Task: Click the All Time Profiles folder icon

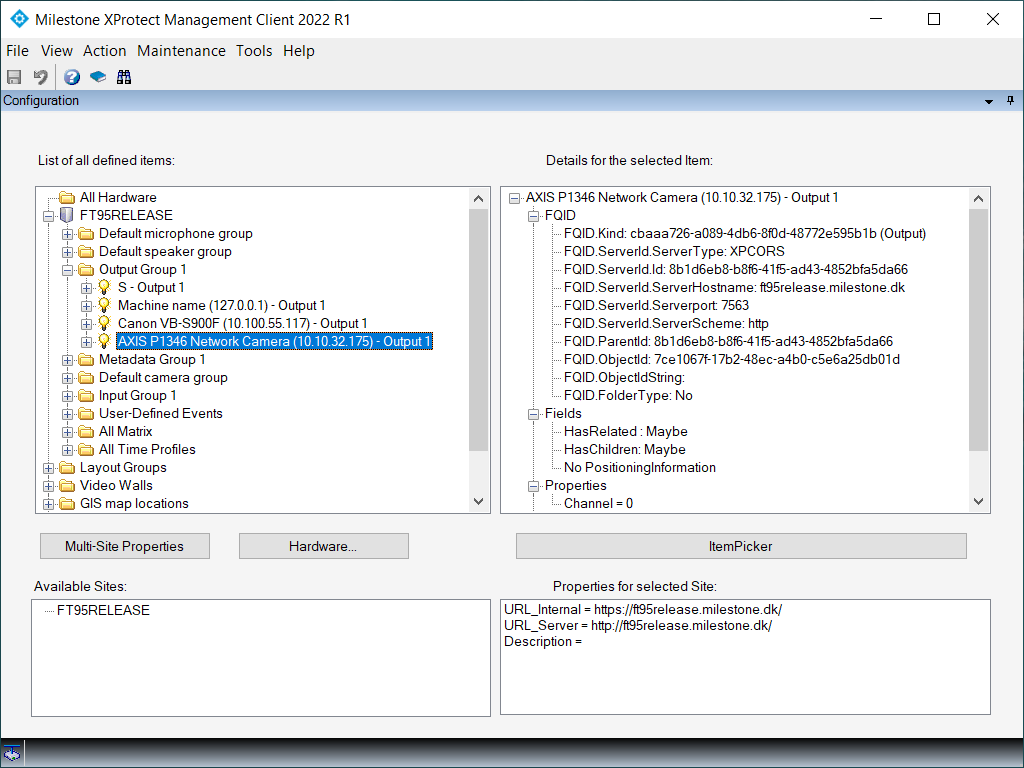Action: (x=86, y=449)
